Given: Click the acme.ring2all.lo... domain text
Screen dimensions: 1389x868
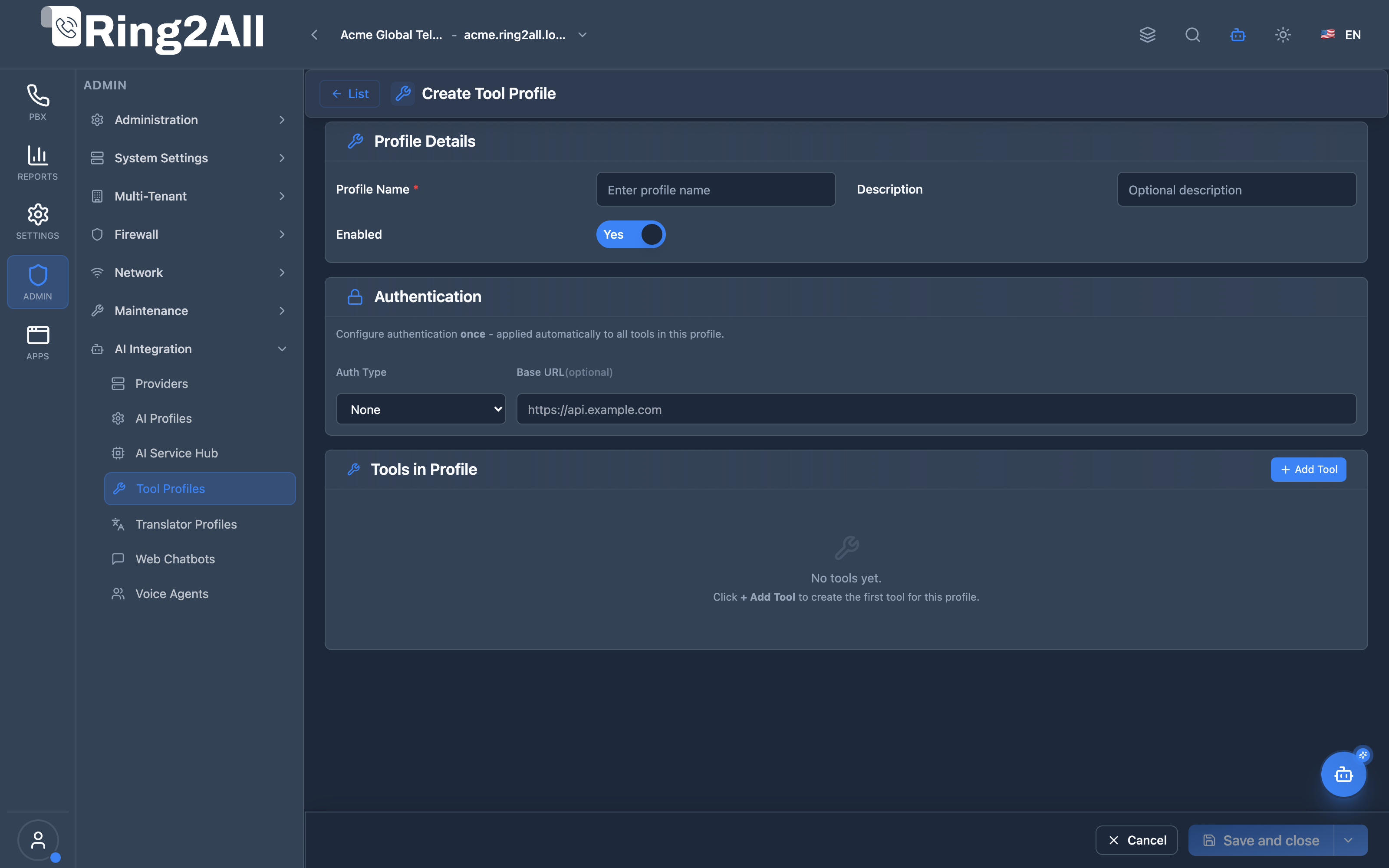Looking at the screenshot, I should pos(514,34).
